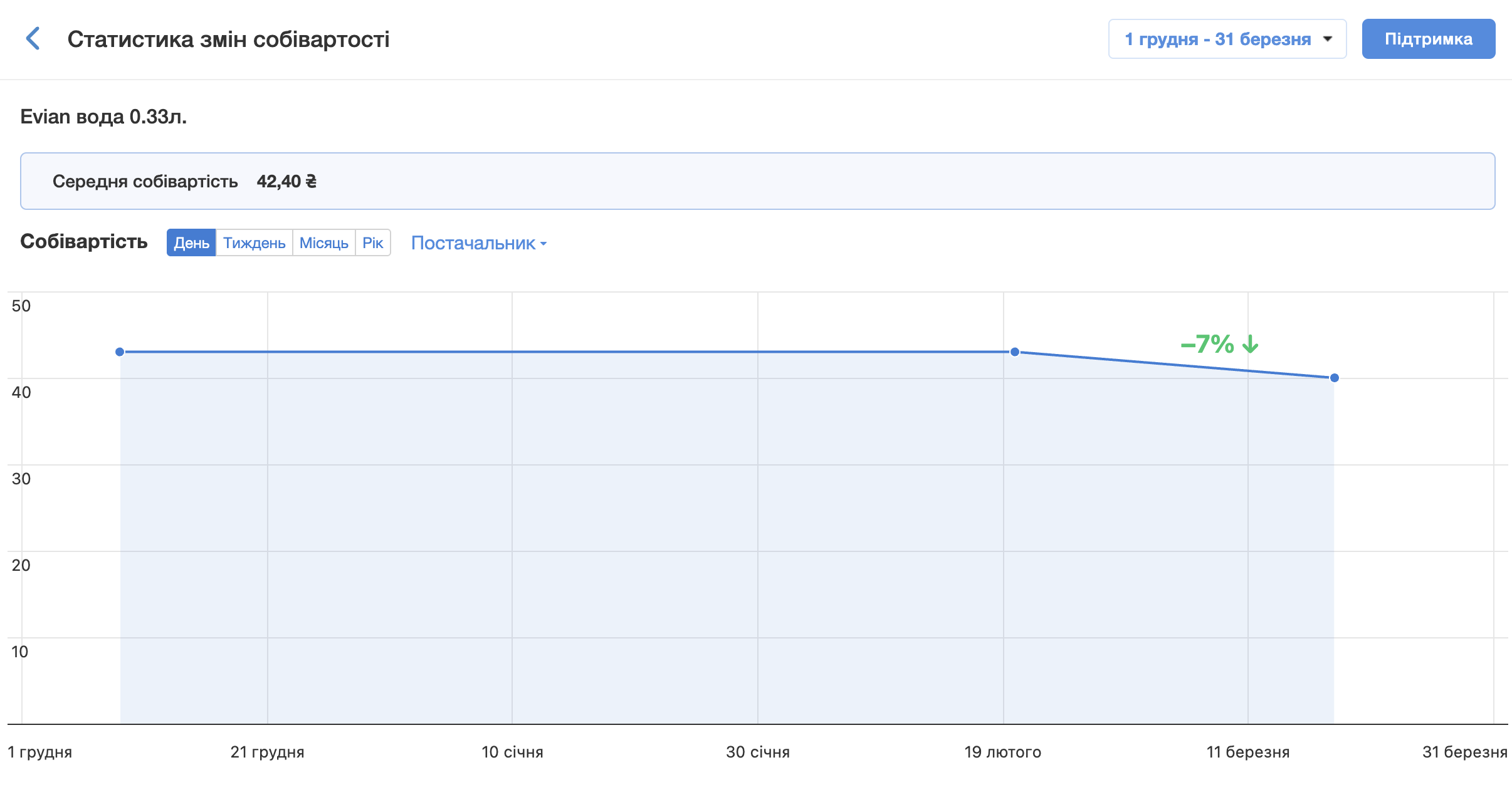The image size is (1512, 797).
Task: Select the День period tab
Action: click(x=191, y=243)
